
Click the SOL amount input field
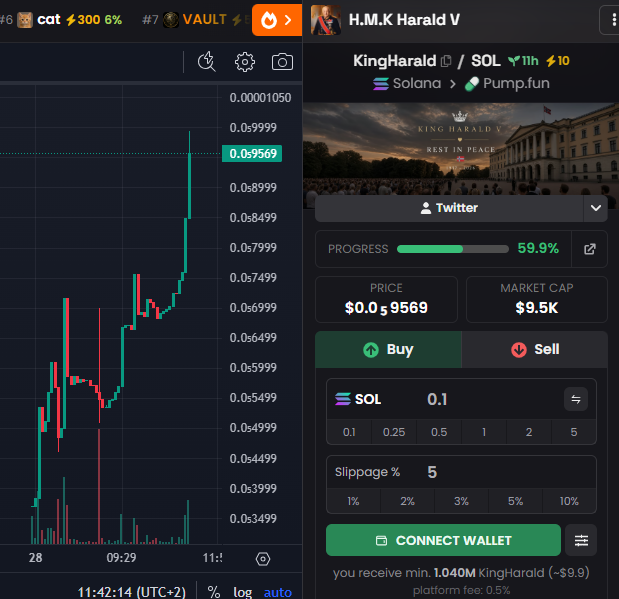(x=490, y=399)
